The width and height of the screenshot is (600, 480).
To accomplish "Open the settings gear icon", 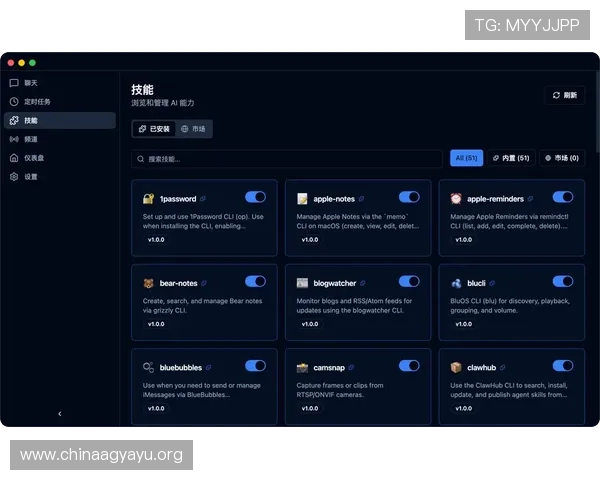I will click(14, 176).
